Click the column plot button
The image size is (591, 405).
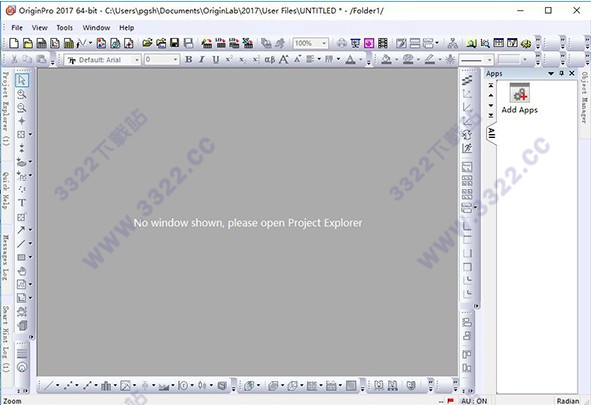[107, 385]
